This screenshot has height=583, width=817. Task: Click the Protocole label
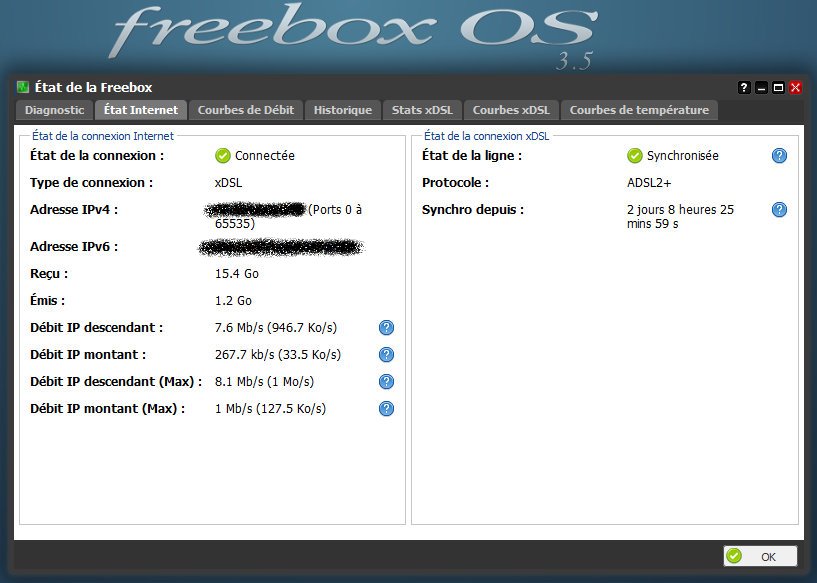(x=455, y=183)
